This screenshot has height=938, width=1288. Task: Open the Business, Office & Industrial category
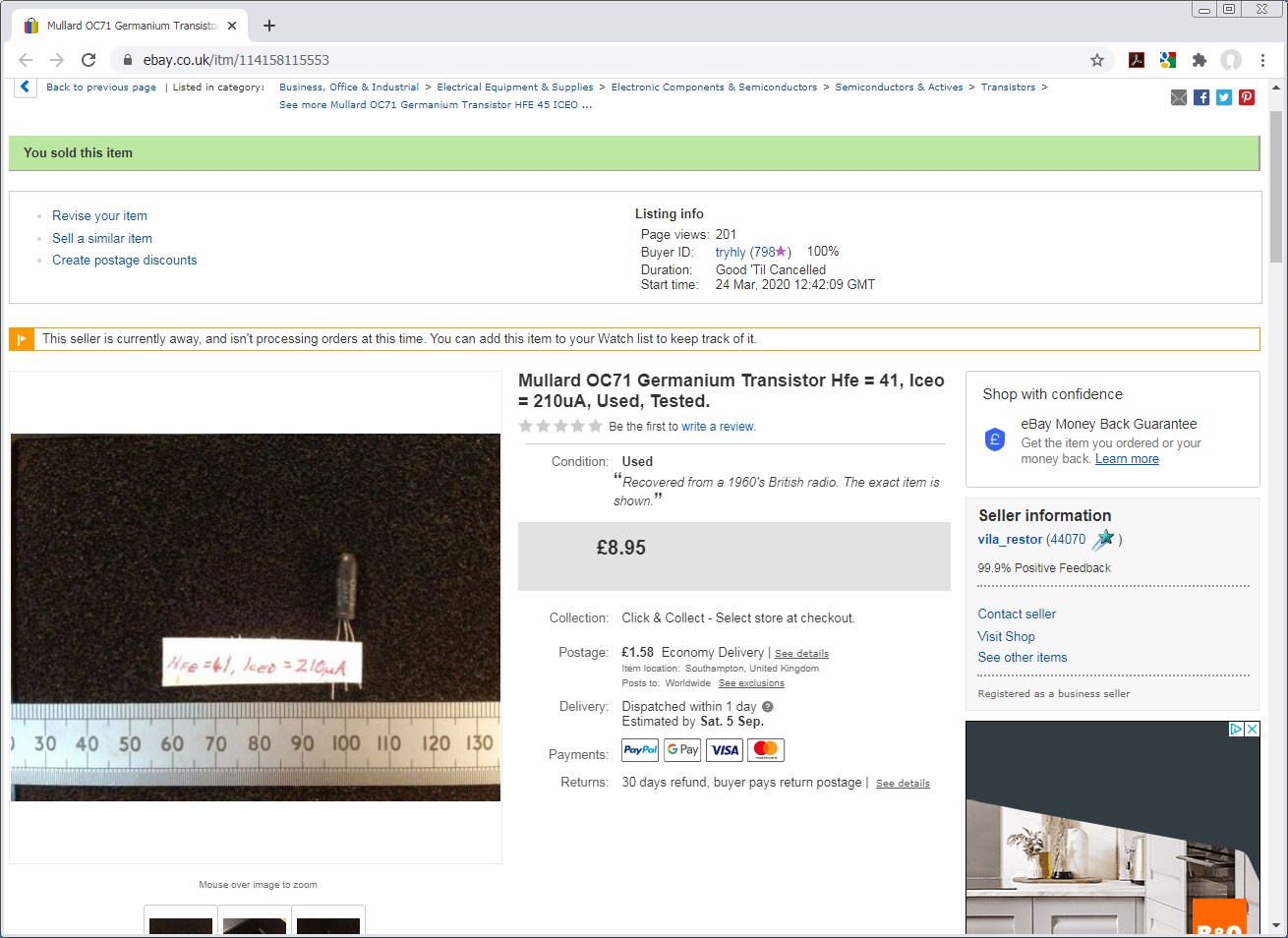(x=349, y=88)
